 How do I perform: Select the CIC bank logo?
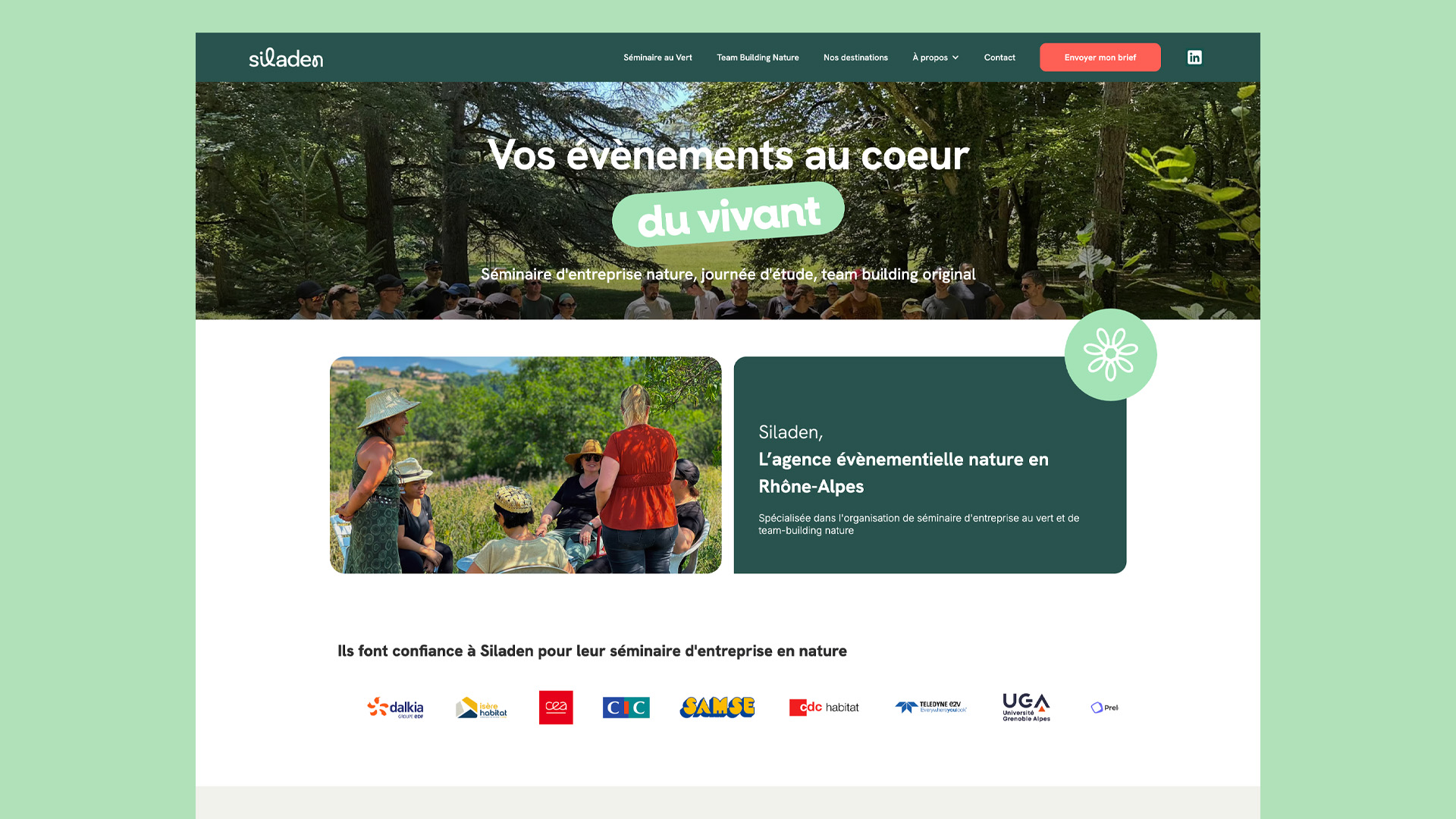click(626, 708)
